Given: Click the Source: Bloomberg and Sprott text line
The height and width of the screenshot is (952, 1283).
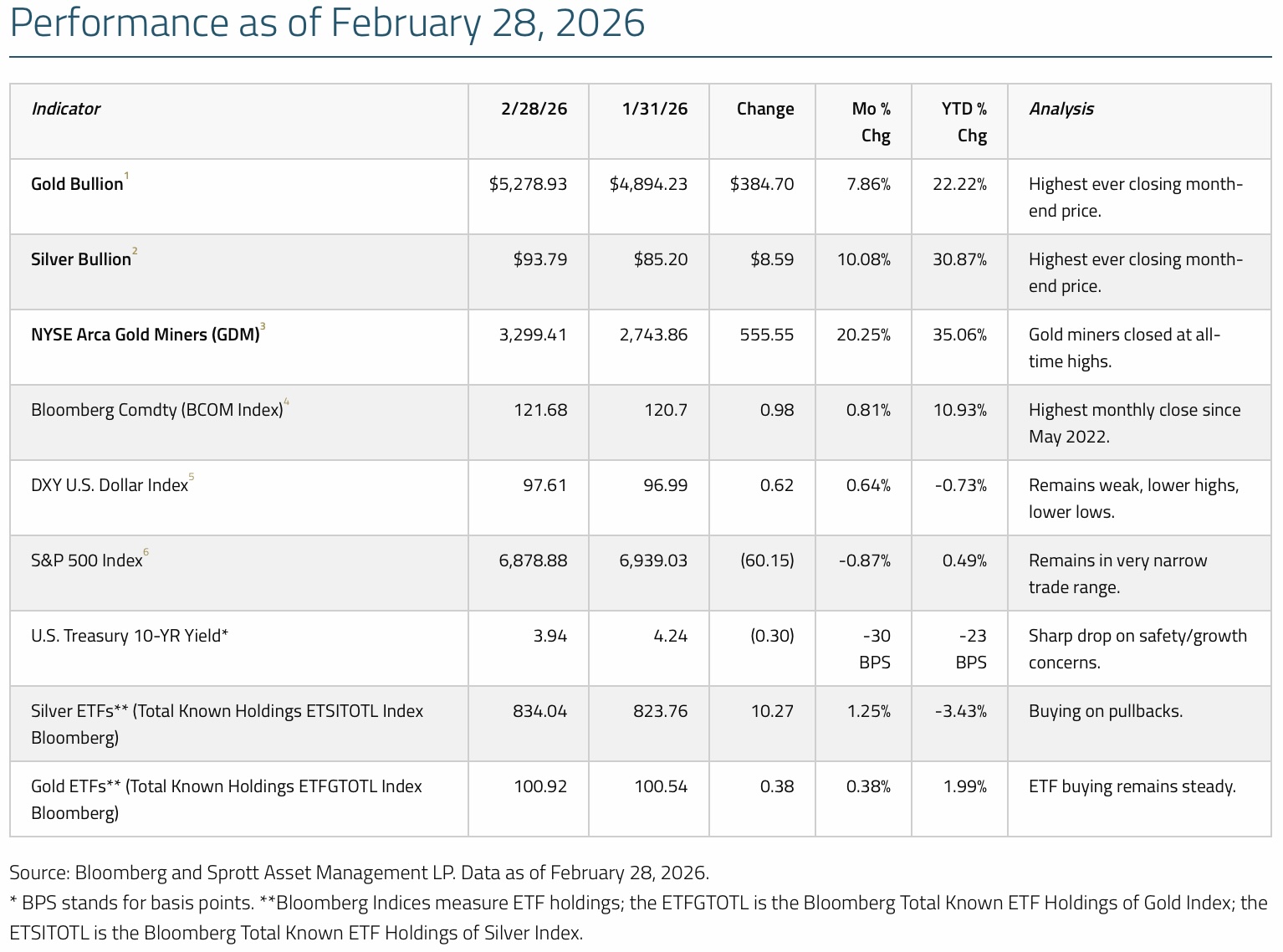Looking at the screenshot, I should tap(359, 873).
